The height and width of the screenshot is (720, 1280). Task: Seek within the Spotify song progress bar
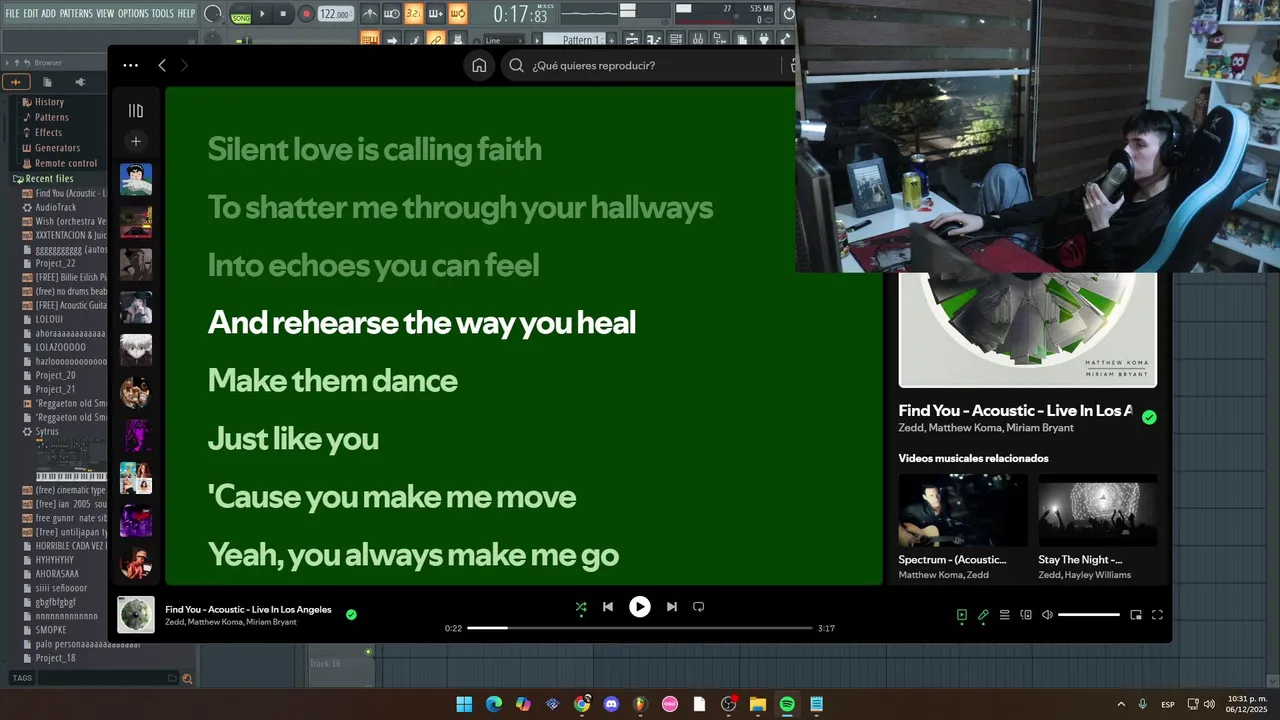tap(640, 628)
